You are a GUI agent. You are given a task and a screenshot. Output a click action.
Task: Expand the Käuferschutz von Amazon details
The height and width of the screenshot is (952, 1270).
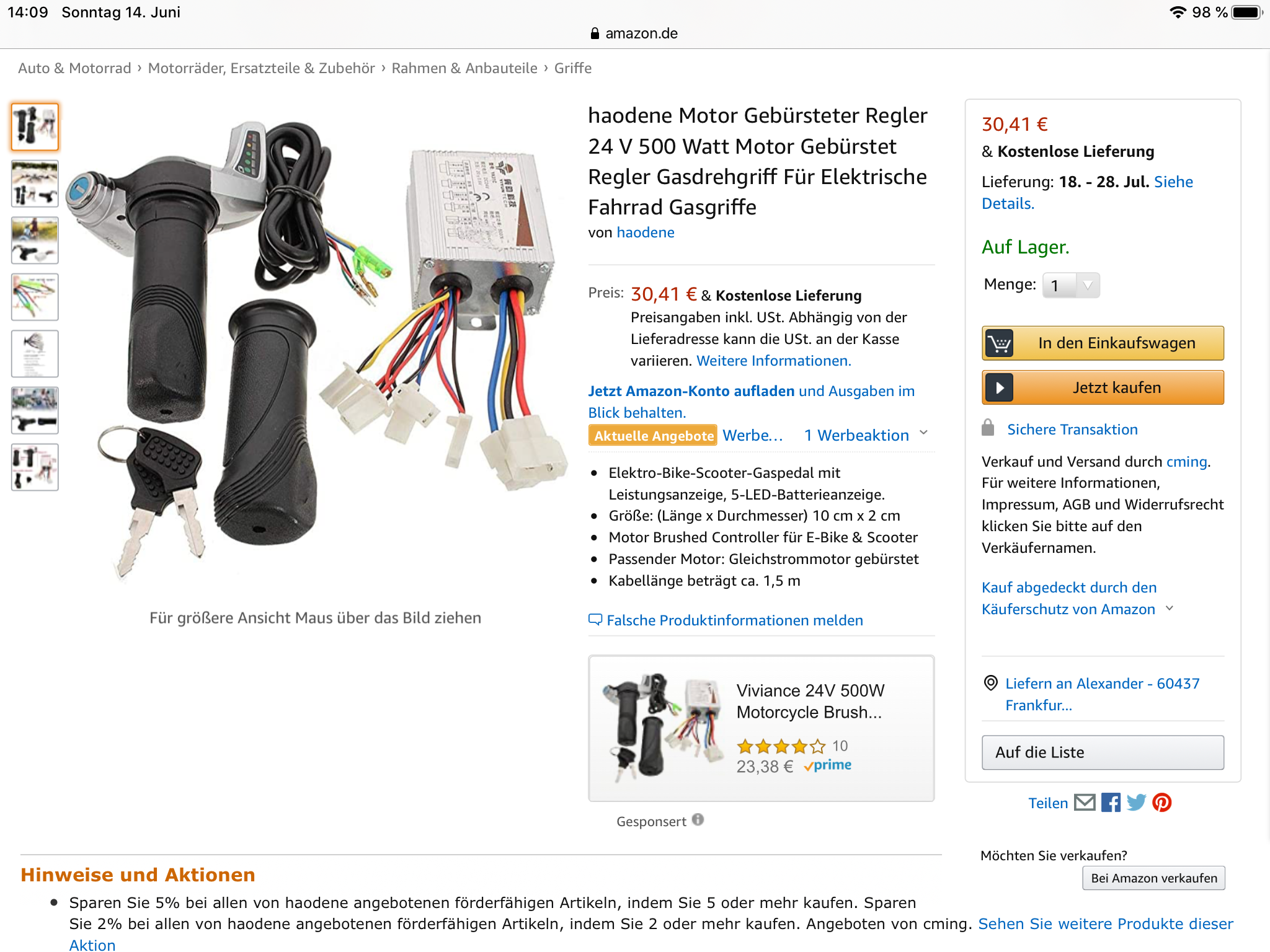coord(1170,609)
